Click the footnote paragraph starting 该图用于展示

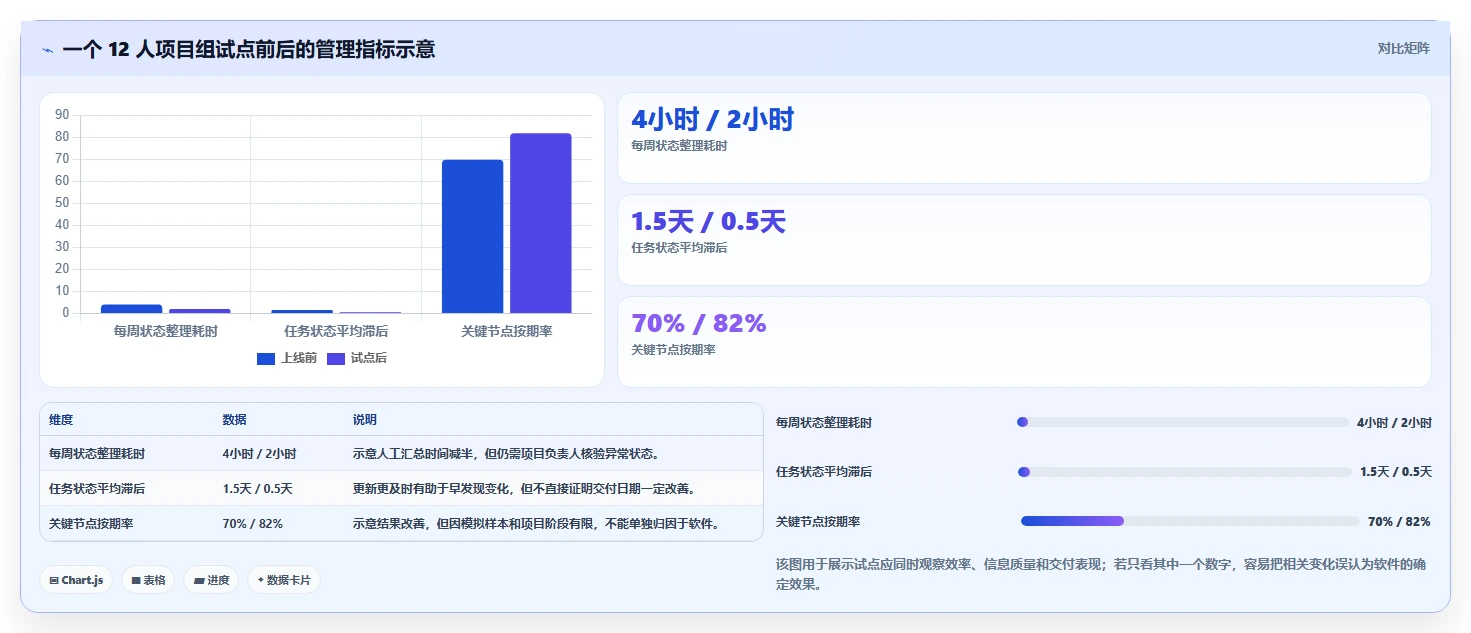pyautogui.click(x=1101, y=575)
